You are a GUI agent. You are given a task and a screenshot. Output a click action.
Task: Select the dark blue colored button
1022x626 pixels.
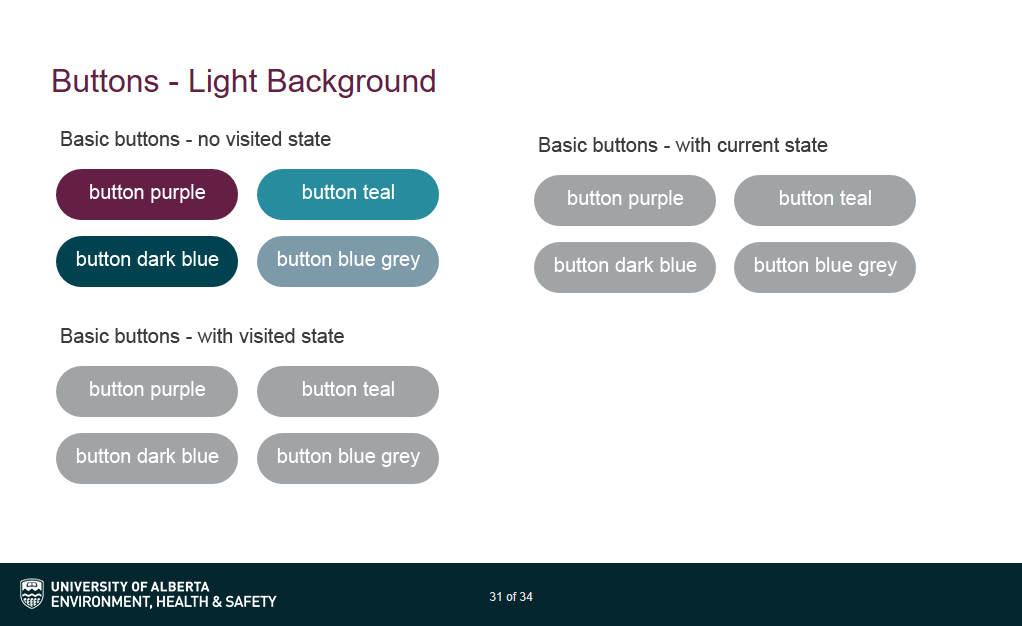point(147,261)
